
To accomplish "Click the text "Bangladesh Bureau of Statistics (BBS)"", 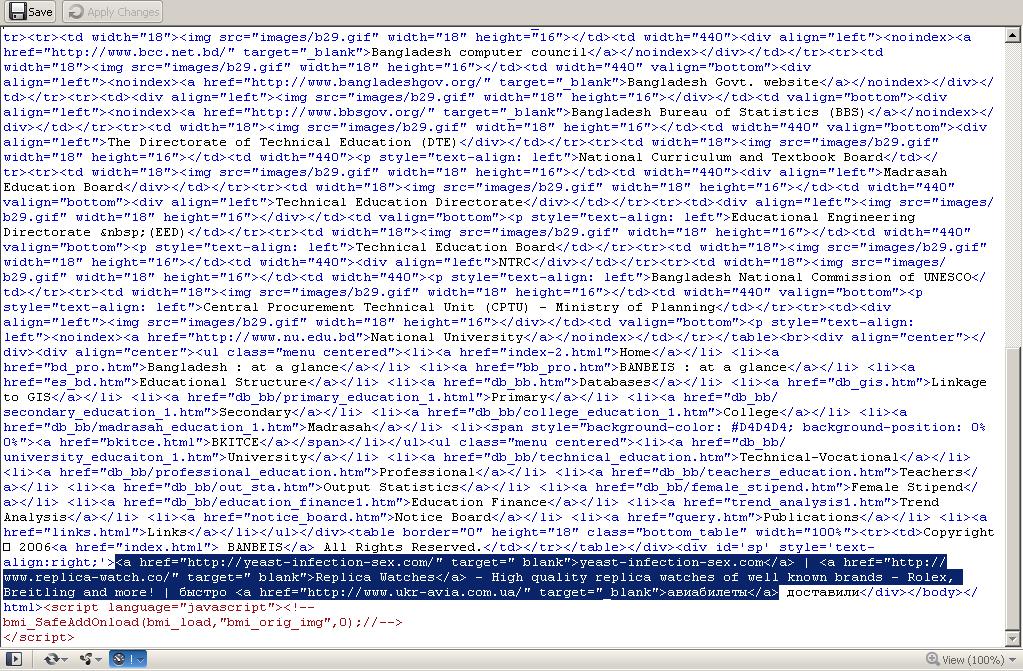I will coord(718,112).
